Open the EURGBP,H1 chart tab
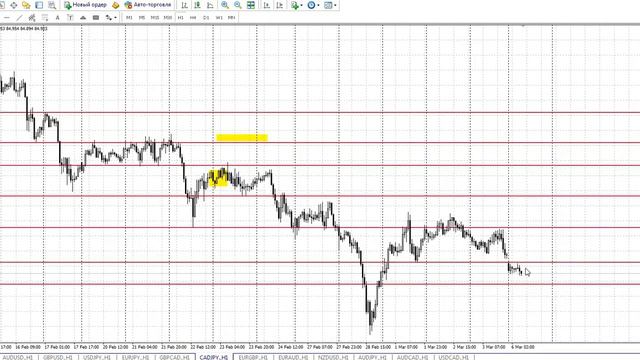The height and width of the screenshot is (360, 640). click(x=253, y=357)
